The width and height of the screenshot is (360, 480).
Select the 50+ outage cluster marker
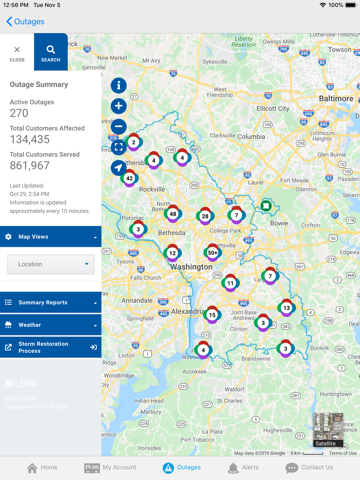(x=212, y=252)
